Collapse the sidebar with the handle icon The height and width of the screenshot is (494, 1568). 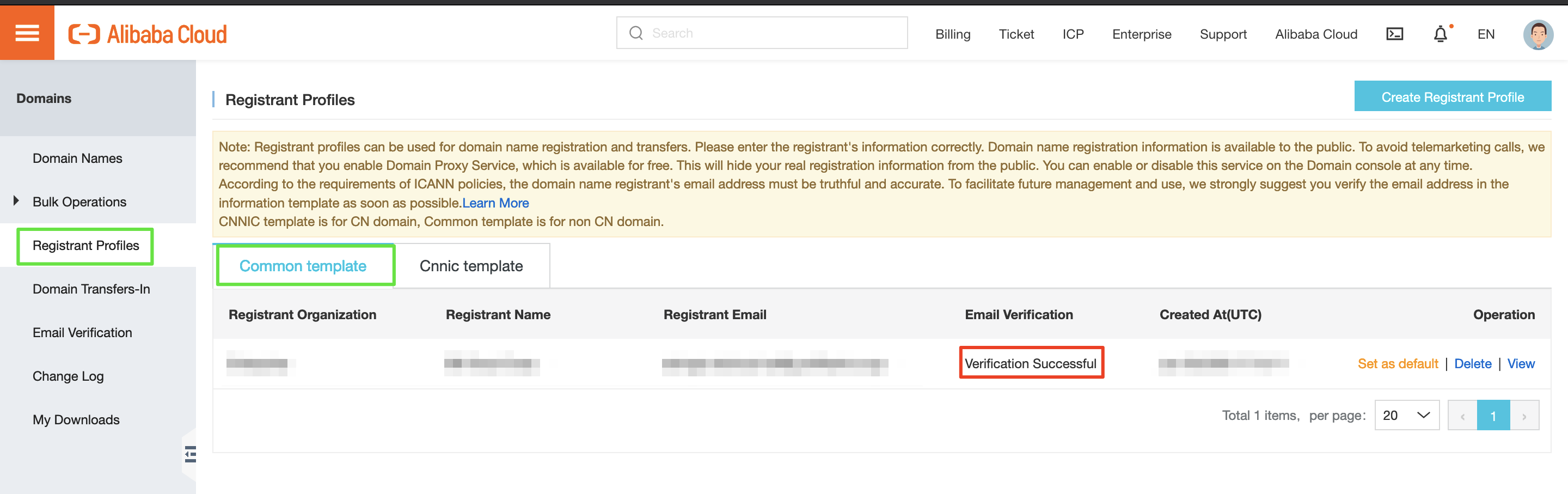click(189, 453)
